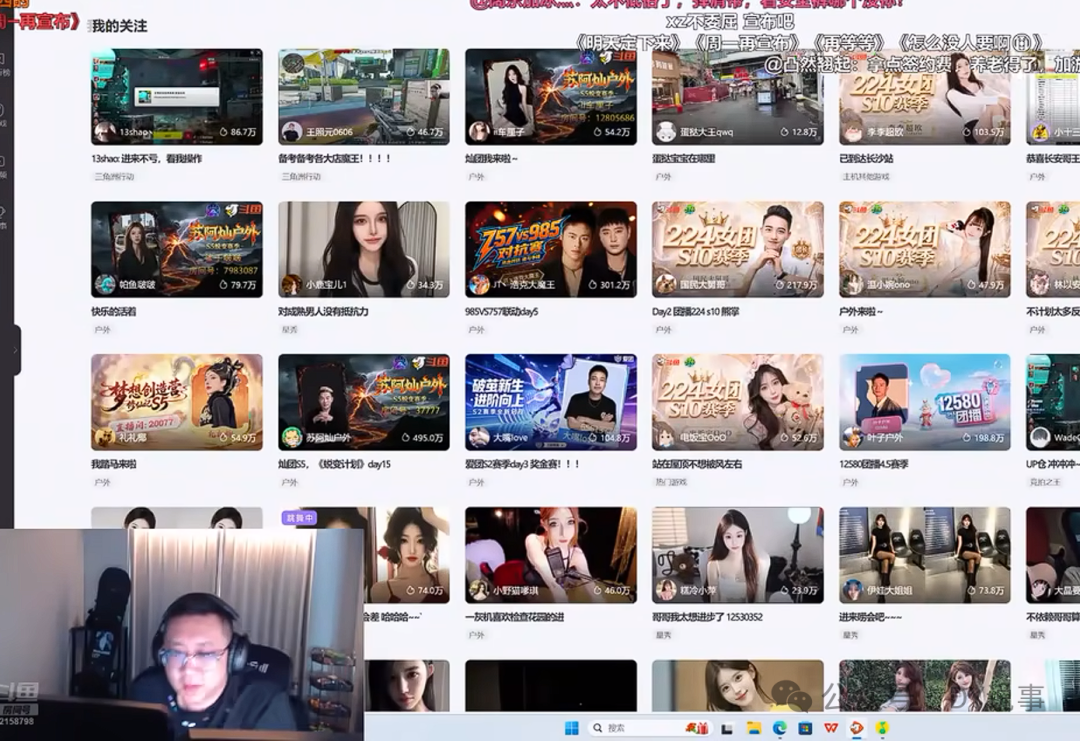
Task: Click the 蛋挞大王qwq streamer avatar
Action: (x=666, y=131)
